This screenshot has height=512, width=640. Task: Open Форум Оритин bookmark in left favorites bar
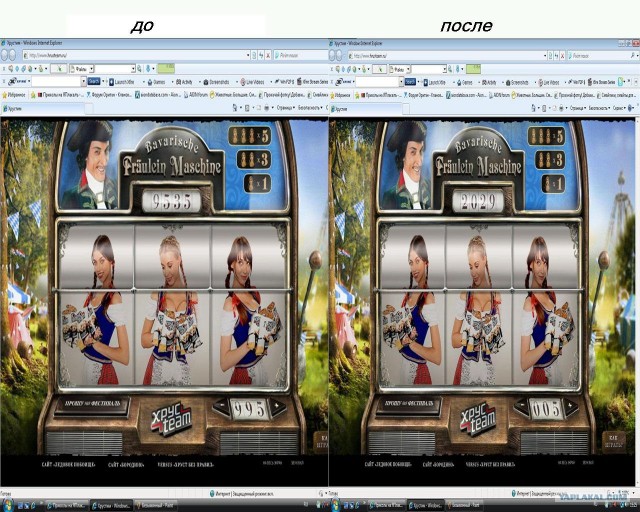[109, 95]
